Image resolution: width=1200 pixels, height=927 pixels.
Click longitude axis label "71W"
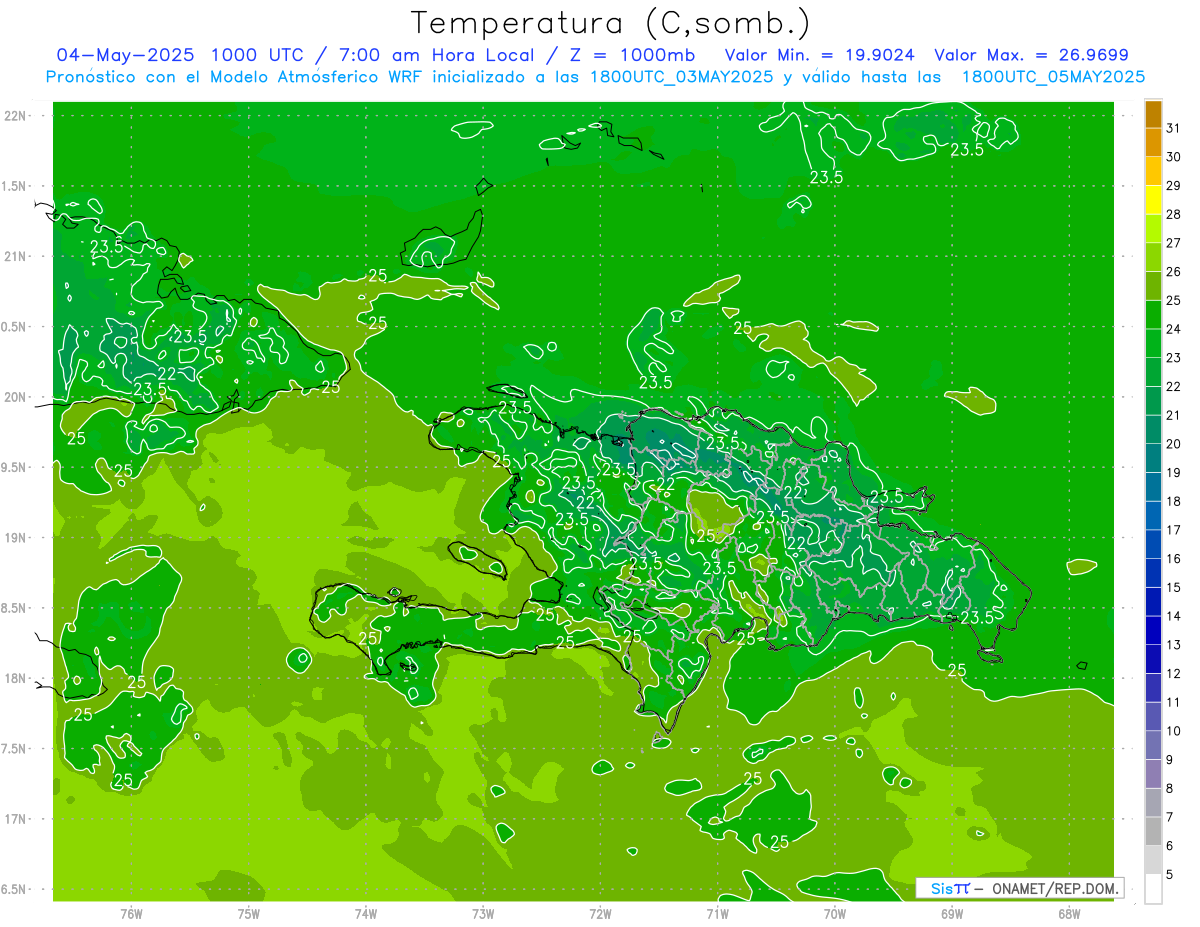[717, 913]
